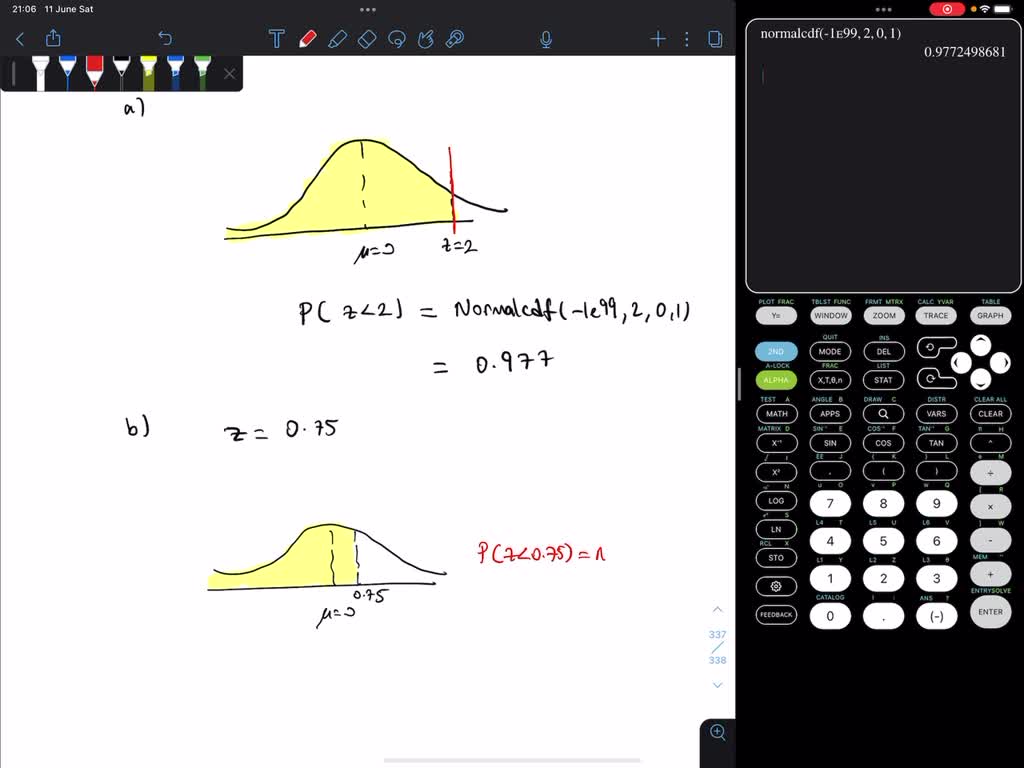
Task: Go to next page using down chevron
Action: click(717, 685)
